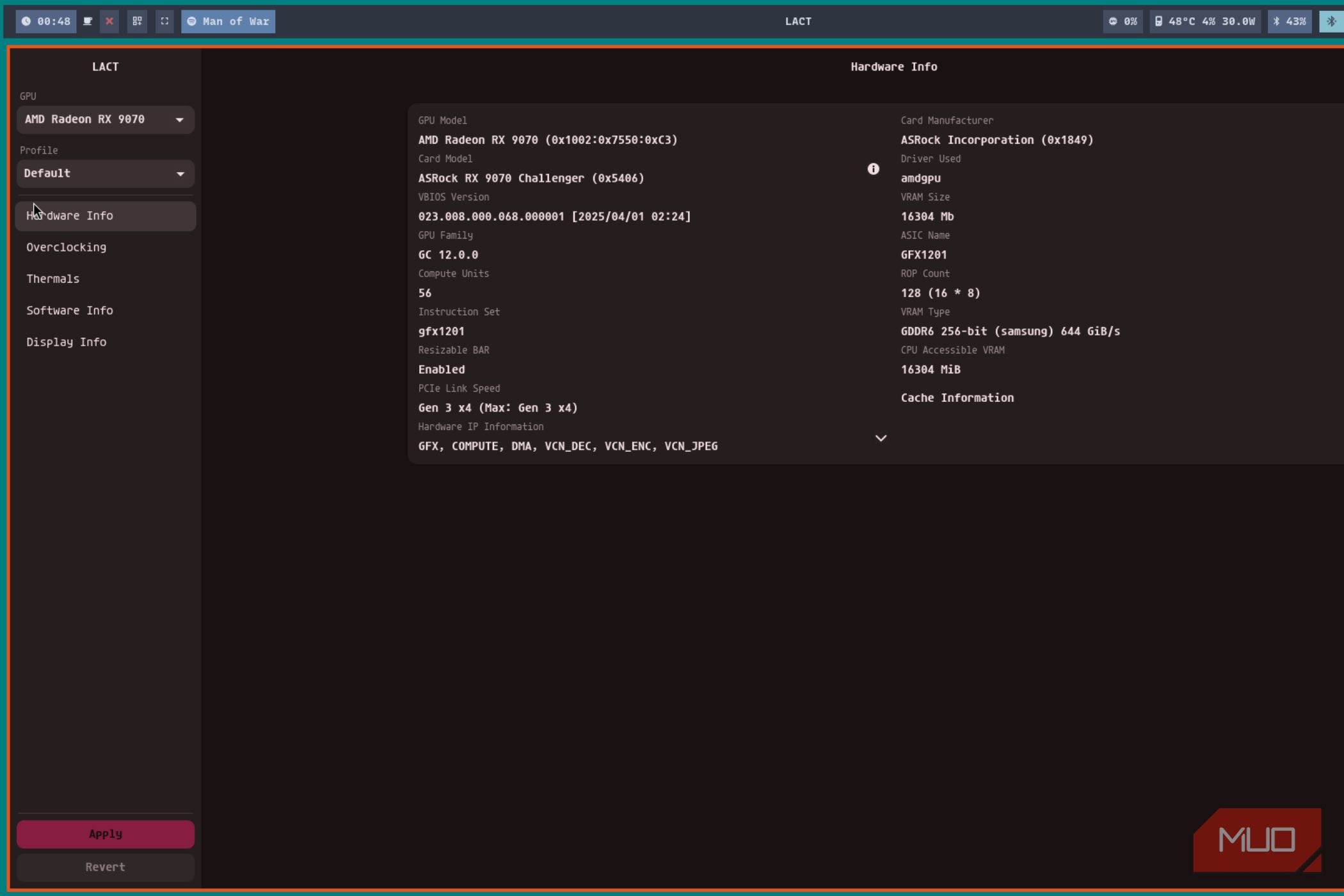The height and width of the screenshot is (896, 1344).
Task: Click the Resizable BAR value 'Enabled'
Action: (442, 370)
